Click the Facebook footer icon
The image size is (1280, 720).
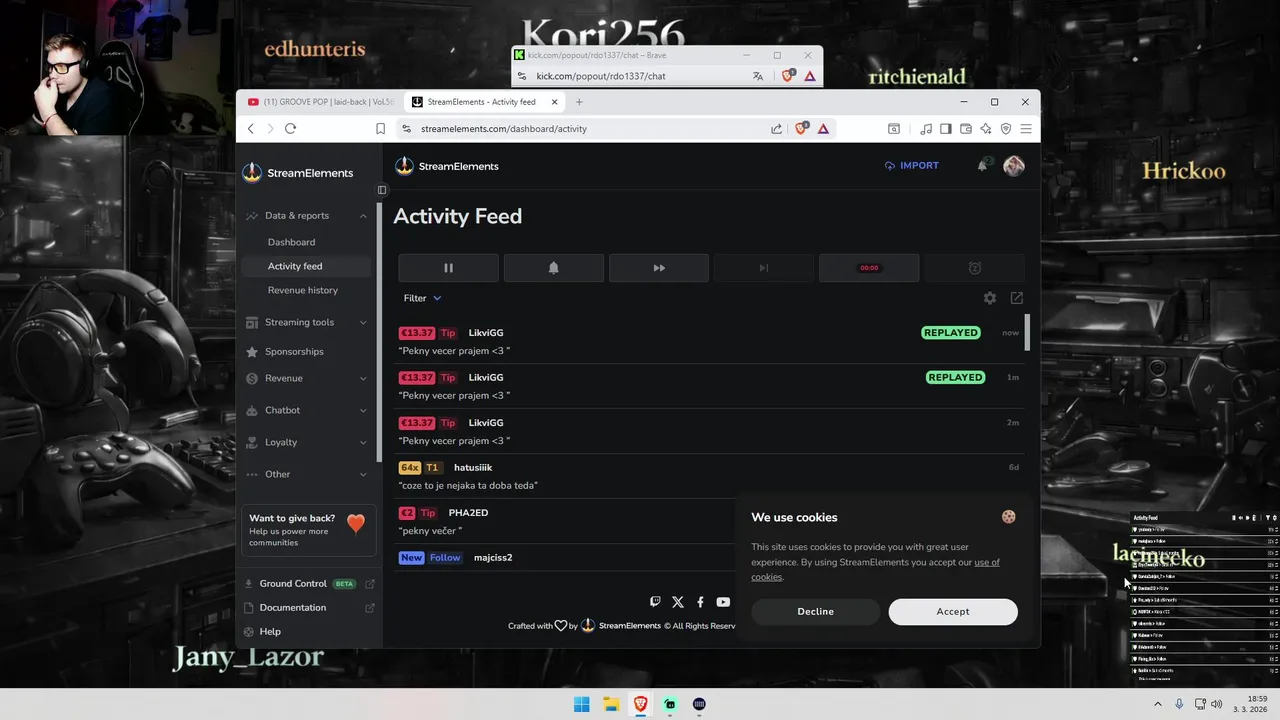point(700,602)
